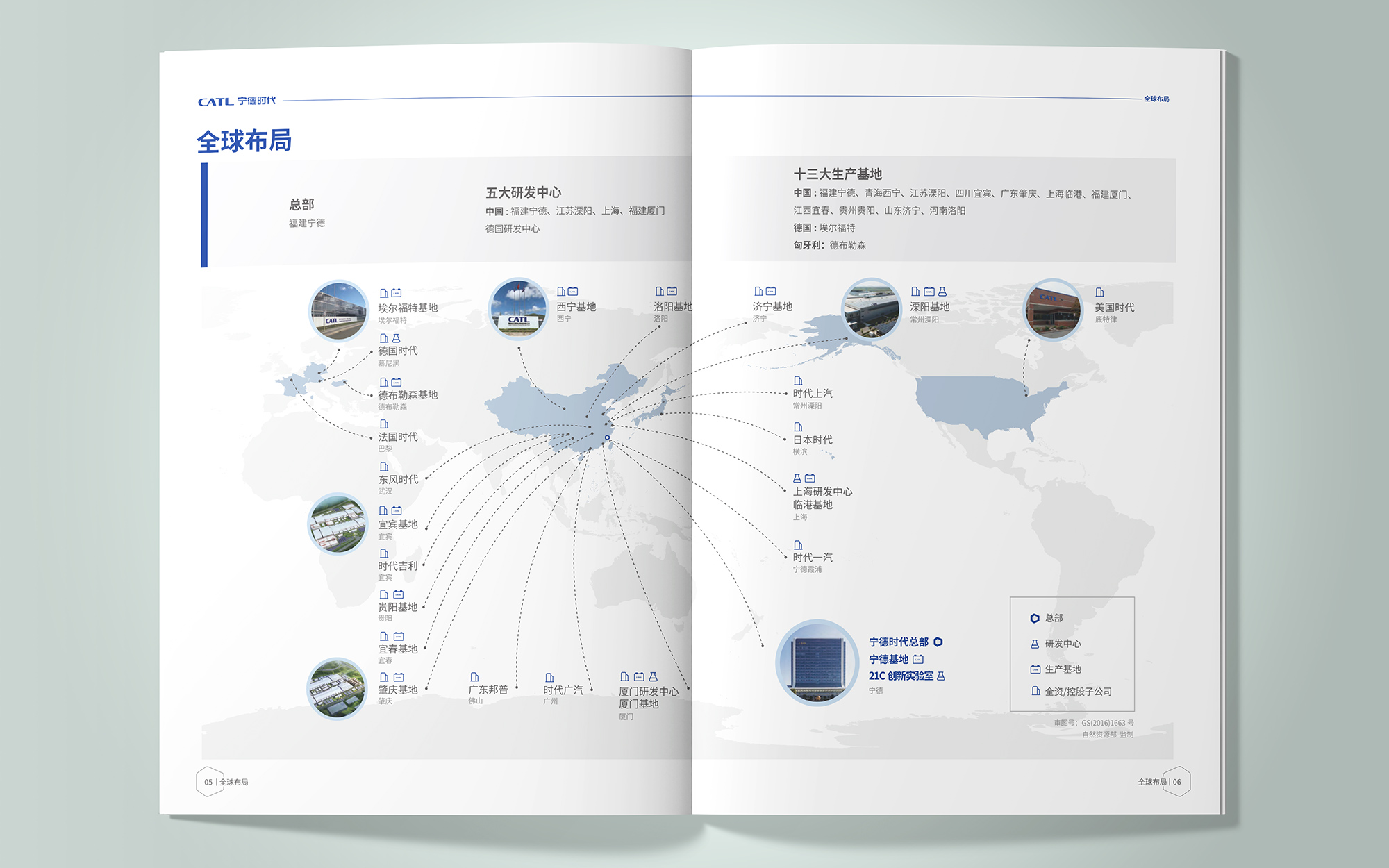Click the page 06 hexagon marker
The height and width of the screenshot is (868, 1389).
tap(1177, 782)
